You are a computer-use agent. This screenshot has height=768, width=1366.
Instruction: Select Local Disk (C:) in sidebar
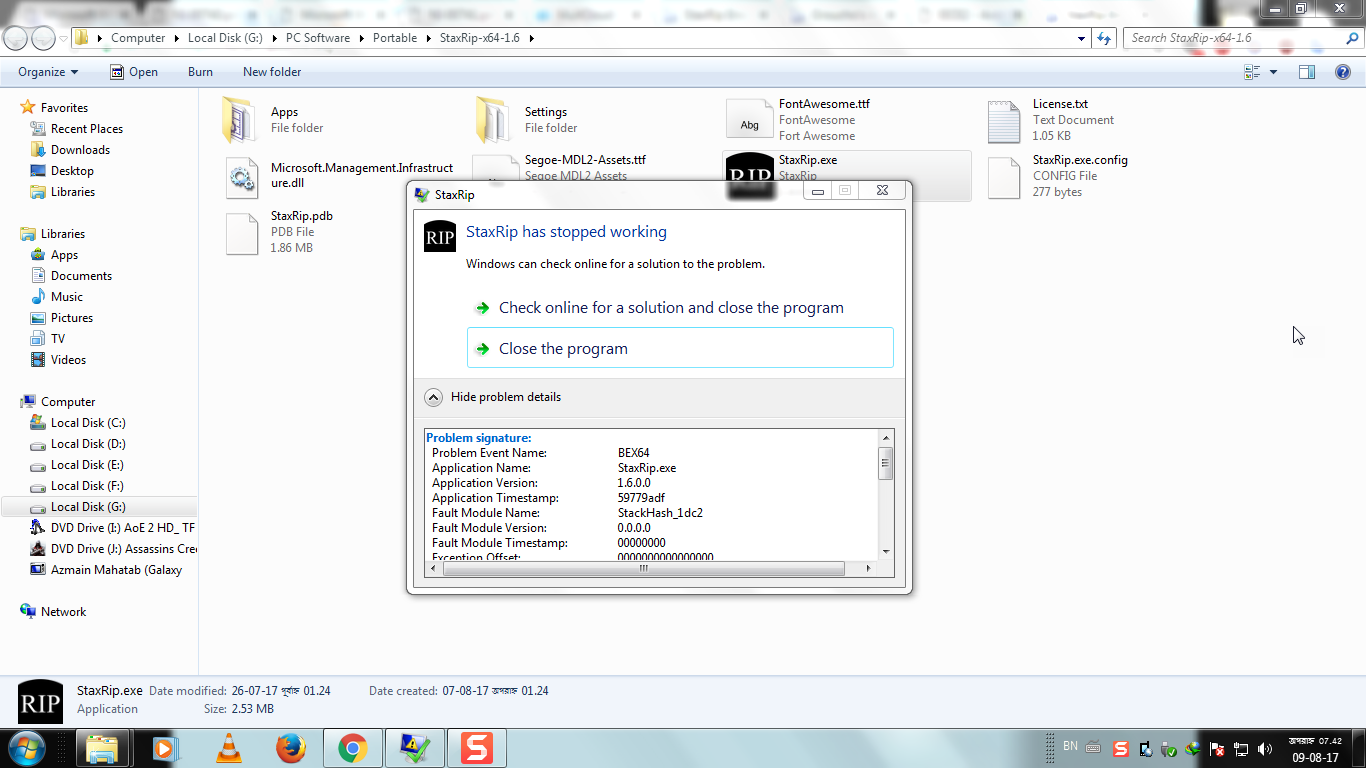point(88,423)
